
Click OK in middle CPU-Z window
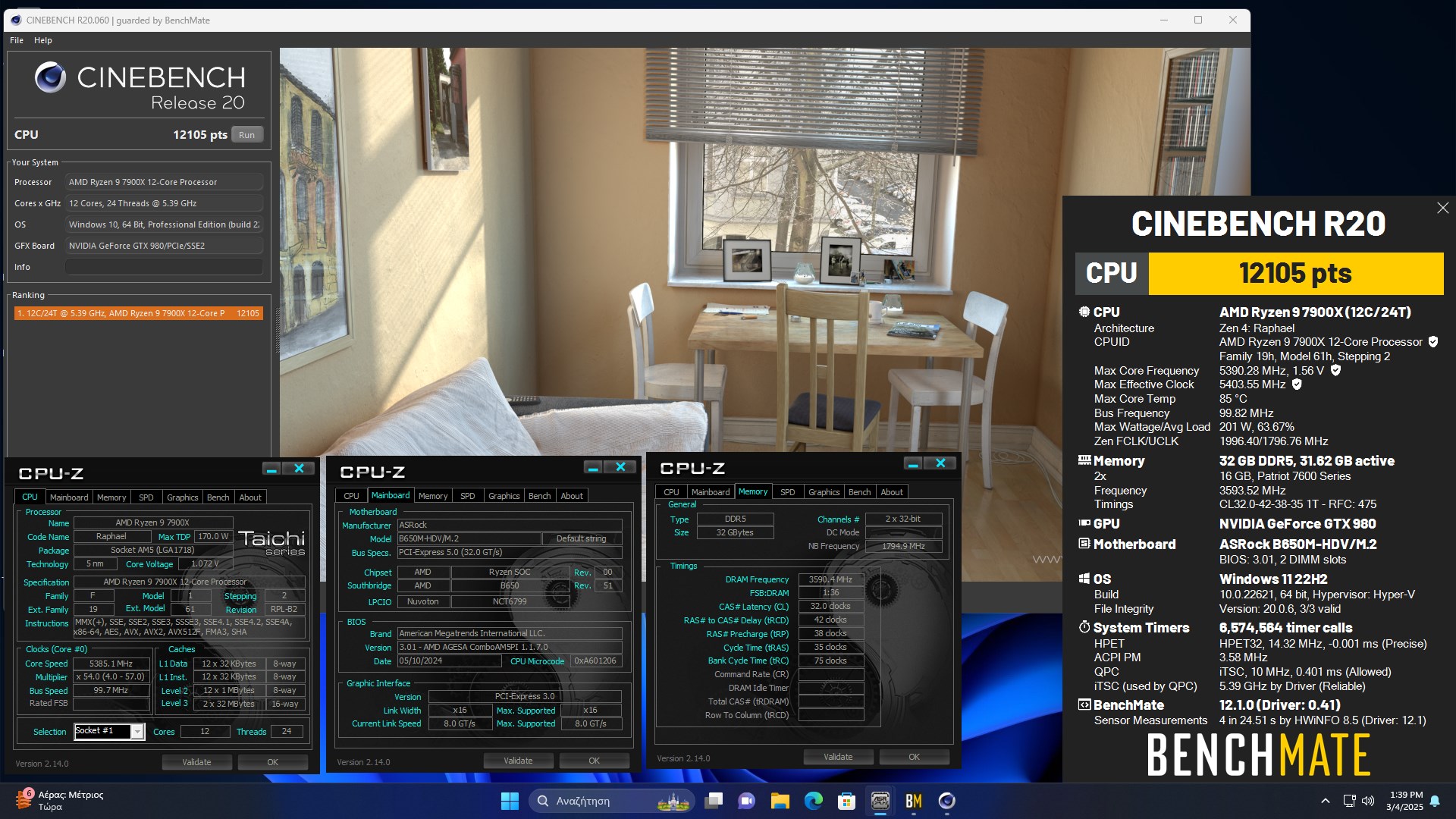coord(595,761)
